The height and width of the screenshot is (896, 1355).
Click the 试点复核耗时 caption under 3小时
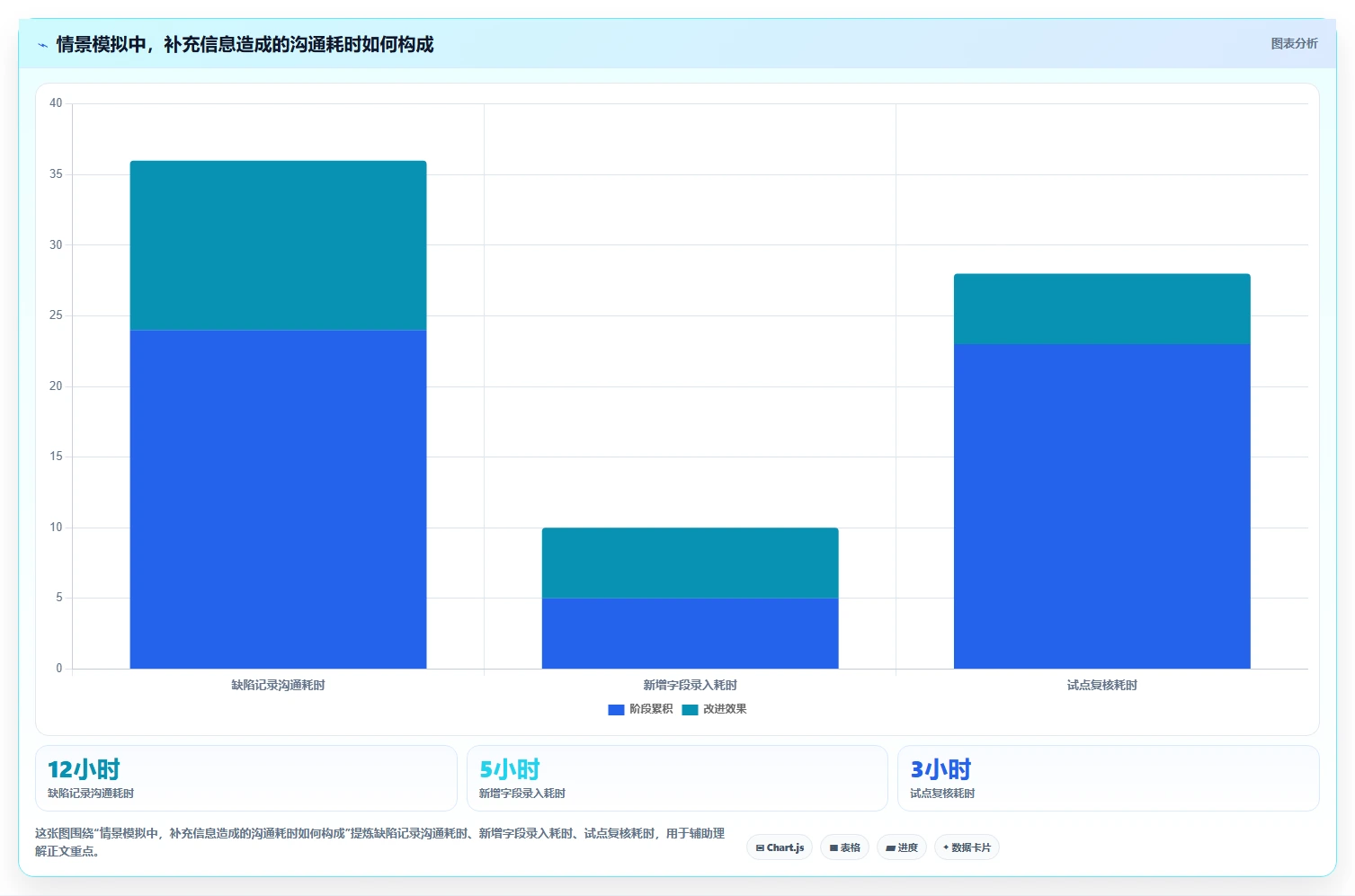point(942,794)
